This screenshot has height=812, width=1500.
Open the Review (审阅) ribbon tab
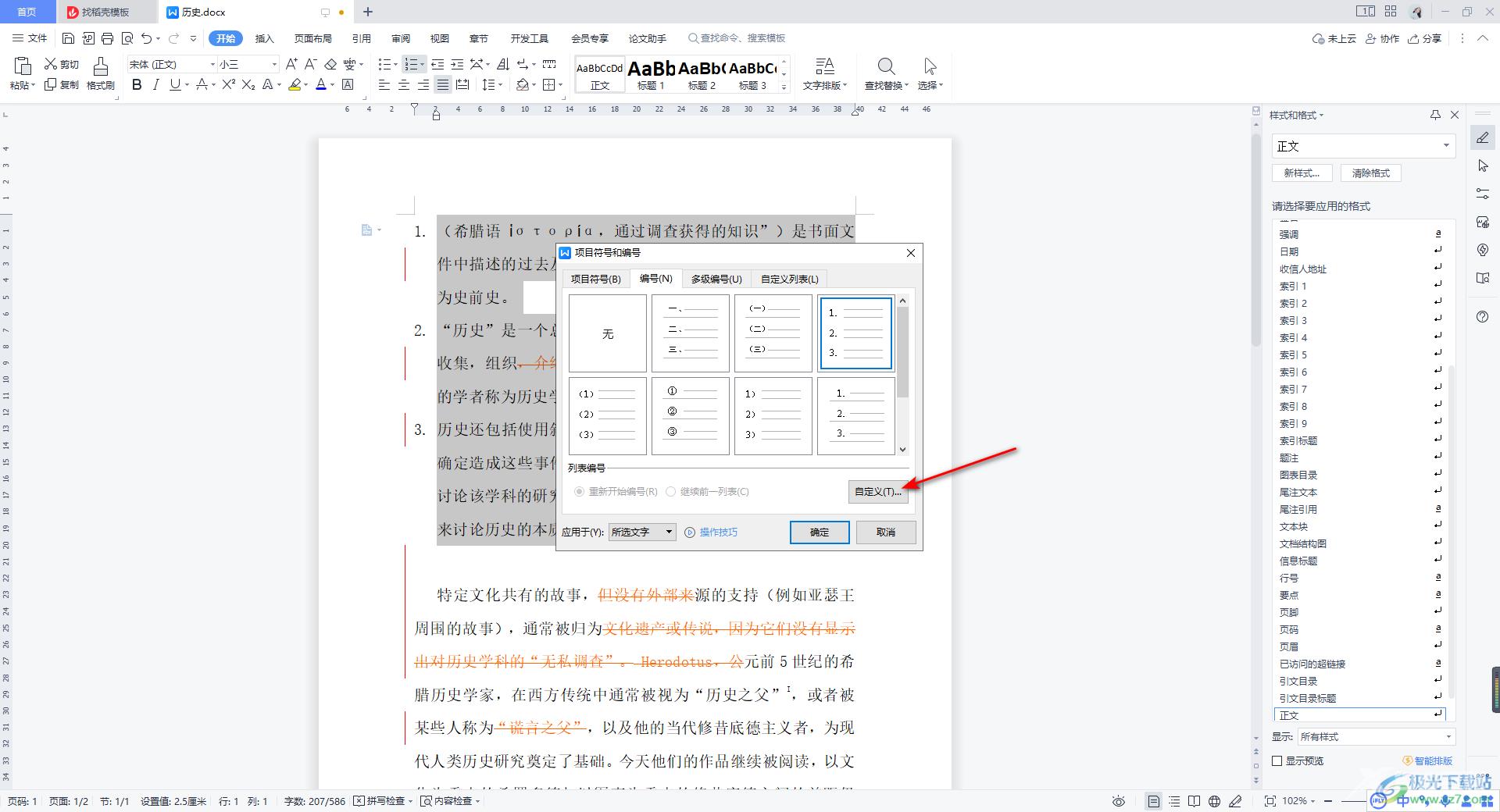click(x=401, y=38)
